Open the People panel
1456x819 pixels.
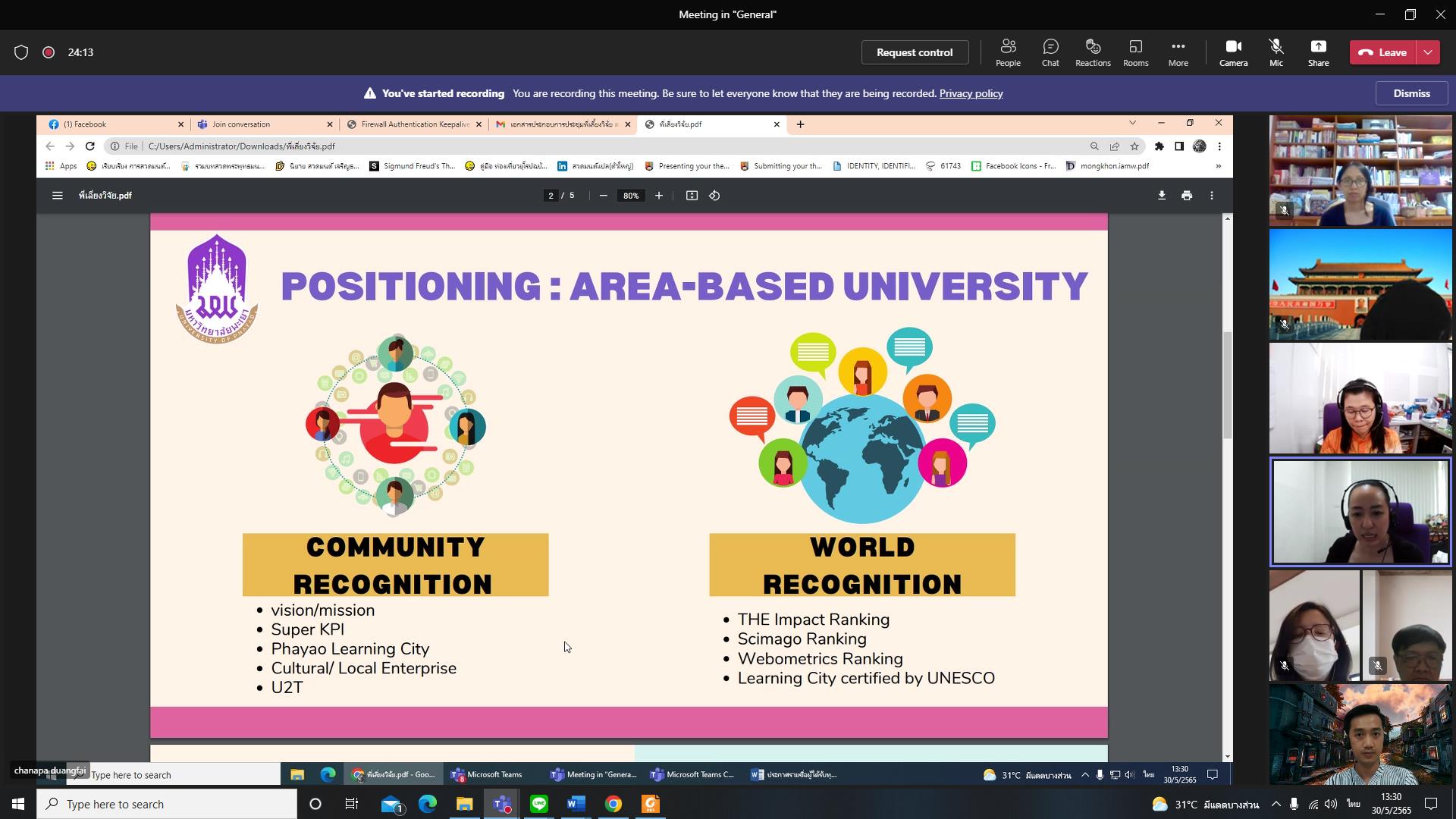tap(1008, 52)
